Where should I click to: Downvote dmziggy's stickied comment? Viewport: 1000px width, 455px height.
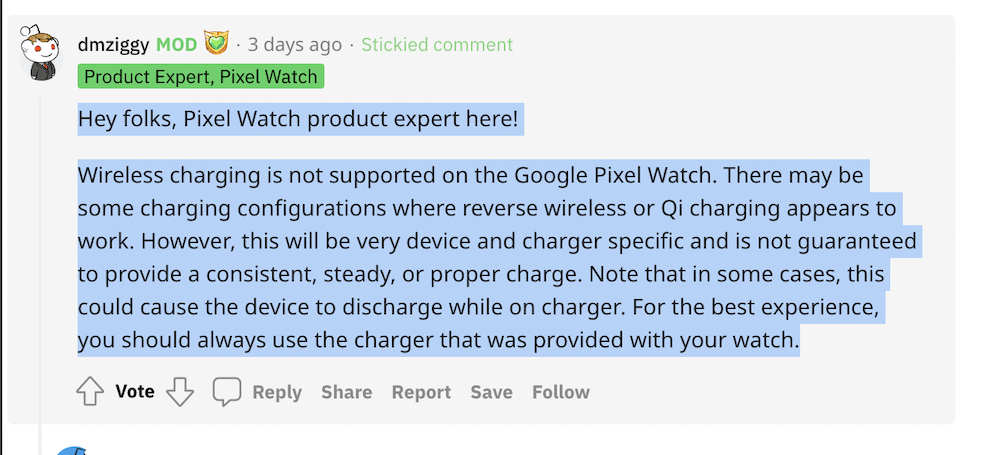click(x=180, y=392)
